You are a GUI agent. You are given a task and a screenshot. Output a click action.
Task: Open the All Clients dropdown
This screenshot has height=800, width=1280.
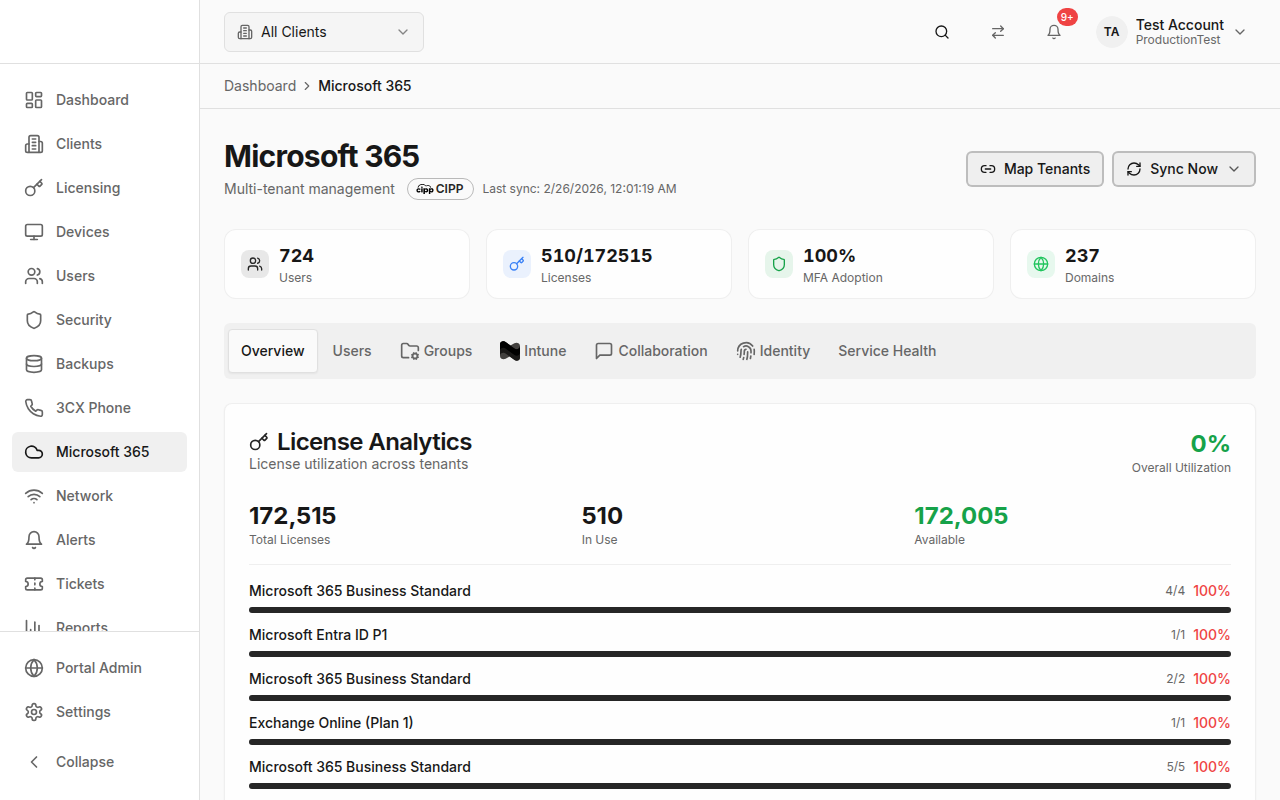point(324,32)
